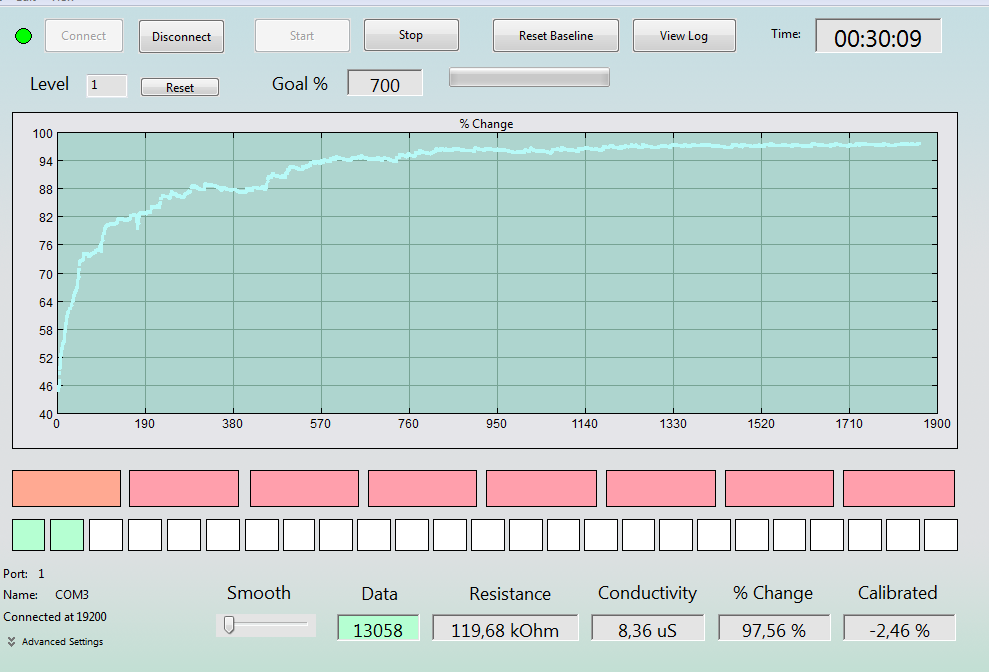Click the Resistance label
The height and width of the screenshot is (672, 989).
(510, 594)
